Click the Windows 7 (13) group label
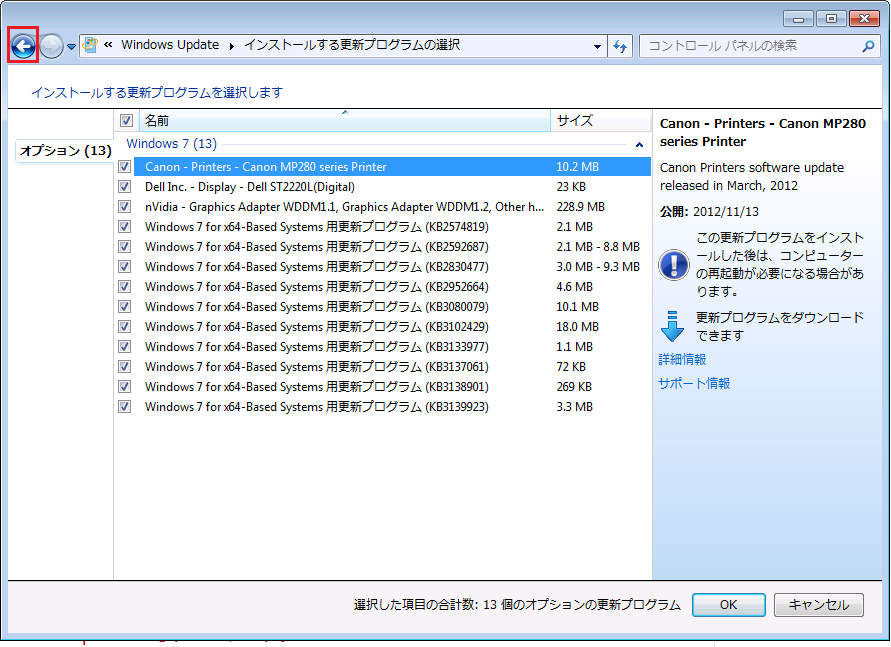Image resolution: width=891 pixels, height=647 pixels. 172,144
